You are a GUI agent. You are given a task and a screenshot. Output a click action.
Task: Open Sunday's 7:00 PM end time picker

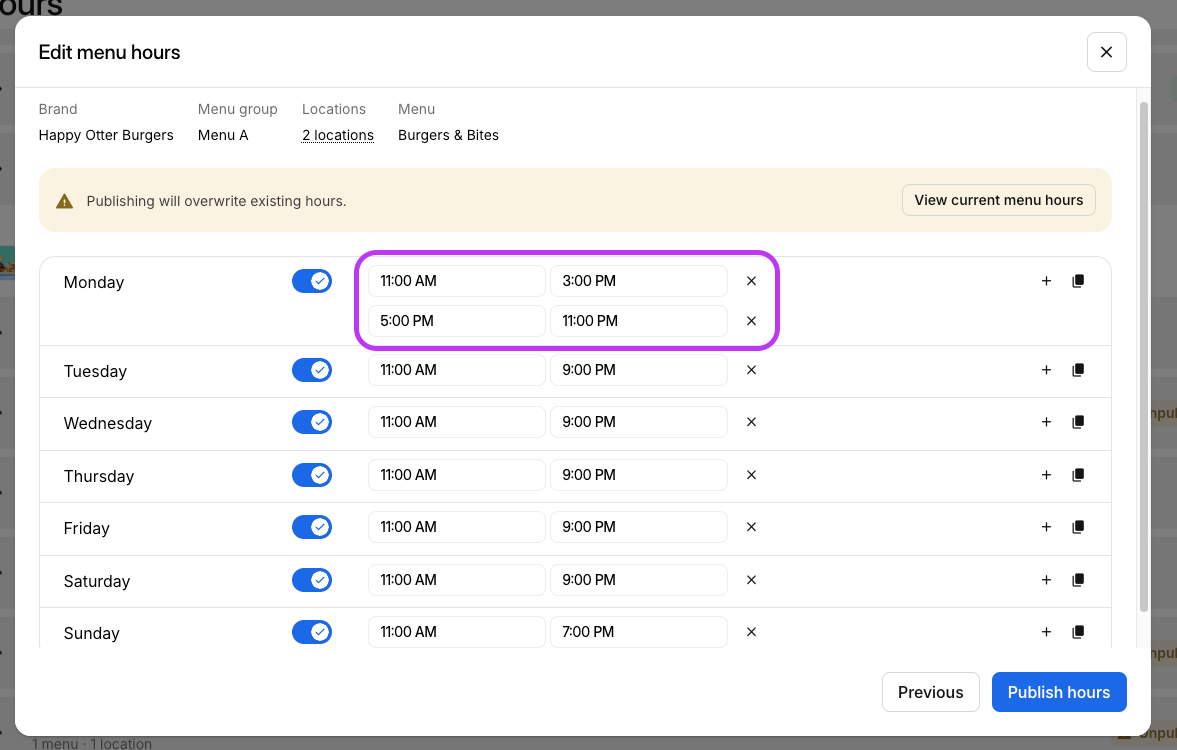pyautogui.click(x=638, y=632)
